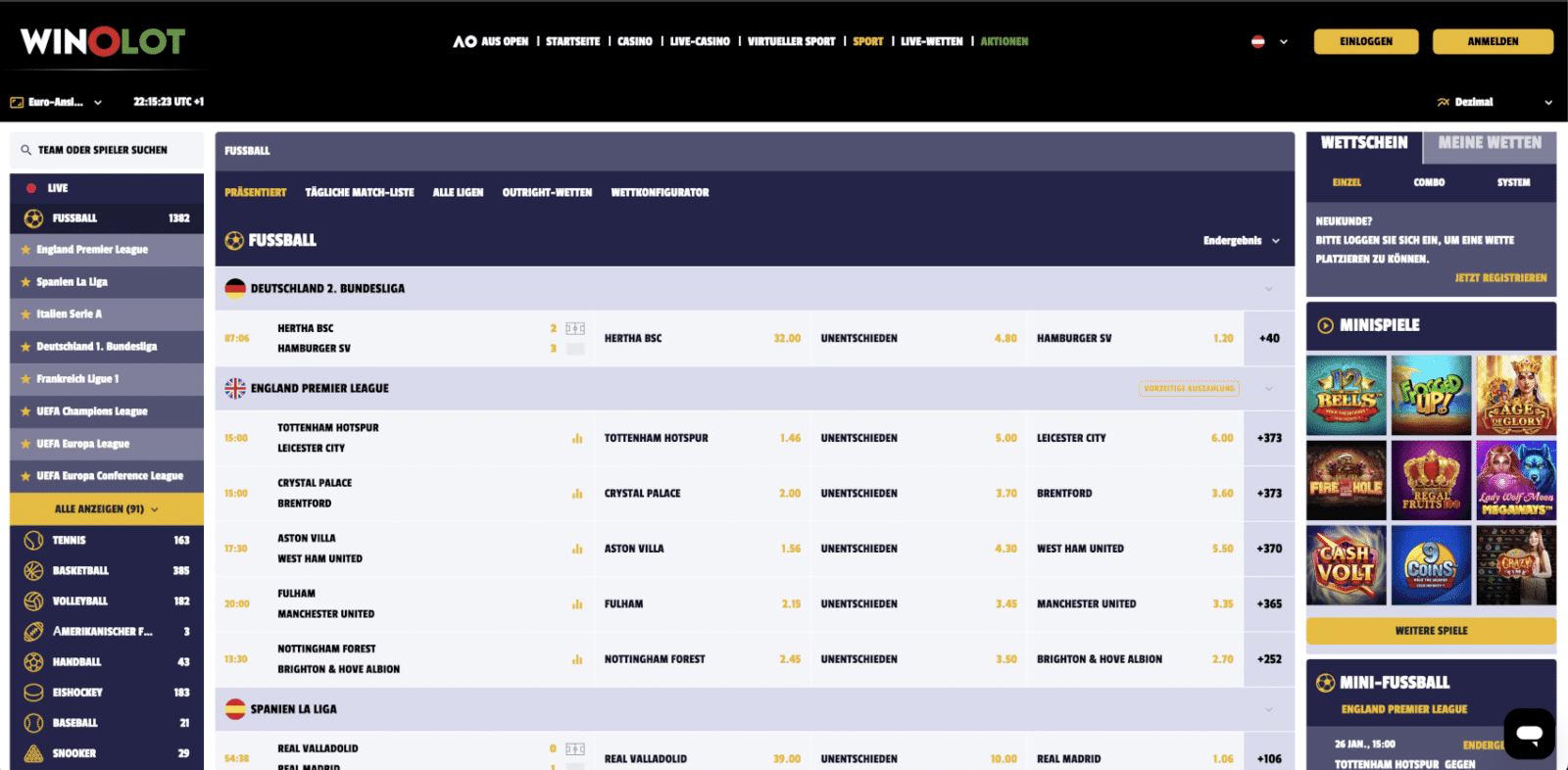Click the Weitere Spiele button
Image resolution: width=1568 pixels, height=770 pixels.
1431,631
